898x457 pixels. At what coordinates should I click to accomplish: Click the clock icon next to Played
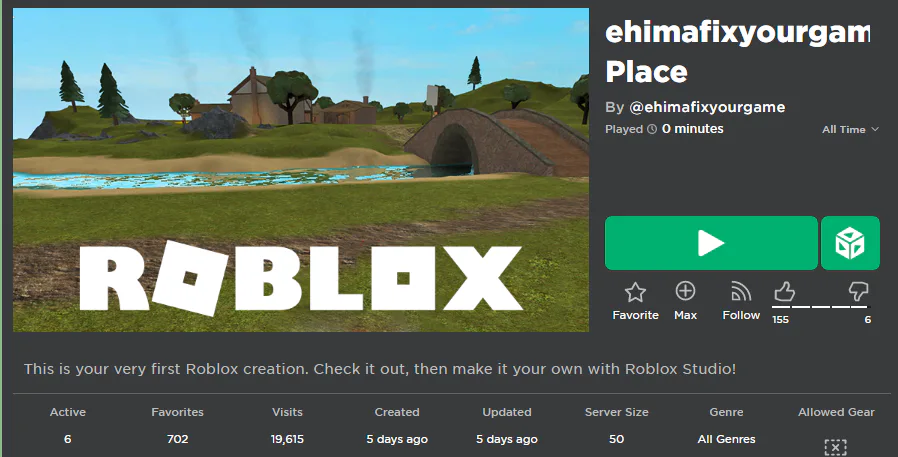tap(652, 129)
